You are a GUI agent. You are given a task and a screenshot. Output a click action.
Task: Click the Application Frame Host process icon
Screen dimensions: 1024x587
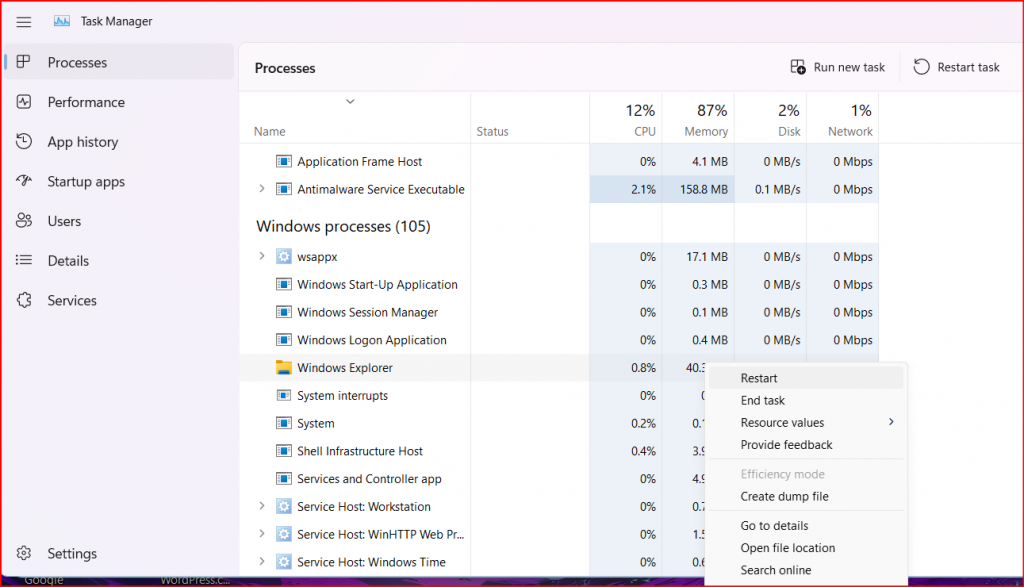point(283,161)
